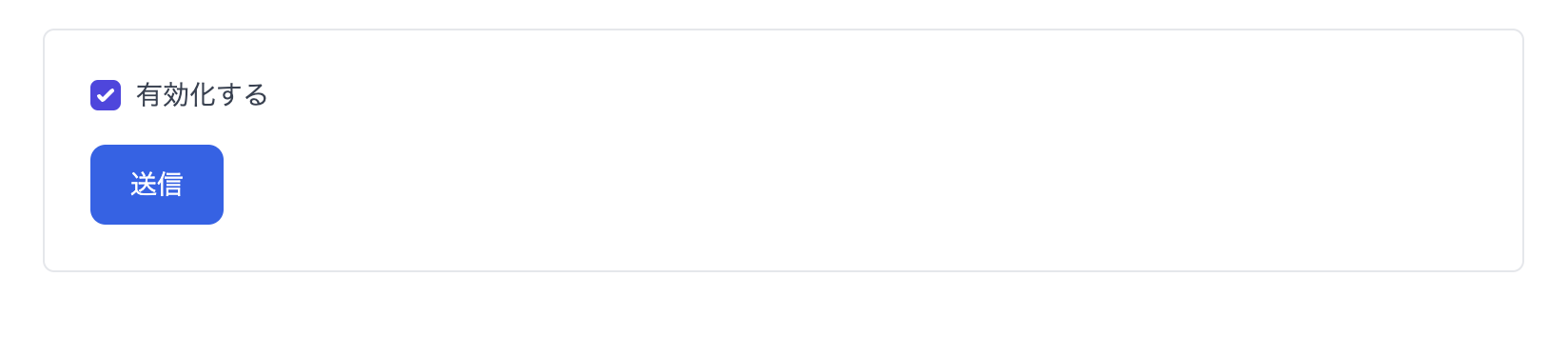The width and height of the screenshot is (1568, 356).
Task: Send the form using the 送信 button
Action: [157, 185]
